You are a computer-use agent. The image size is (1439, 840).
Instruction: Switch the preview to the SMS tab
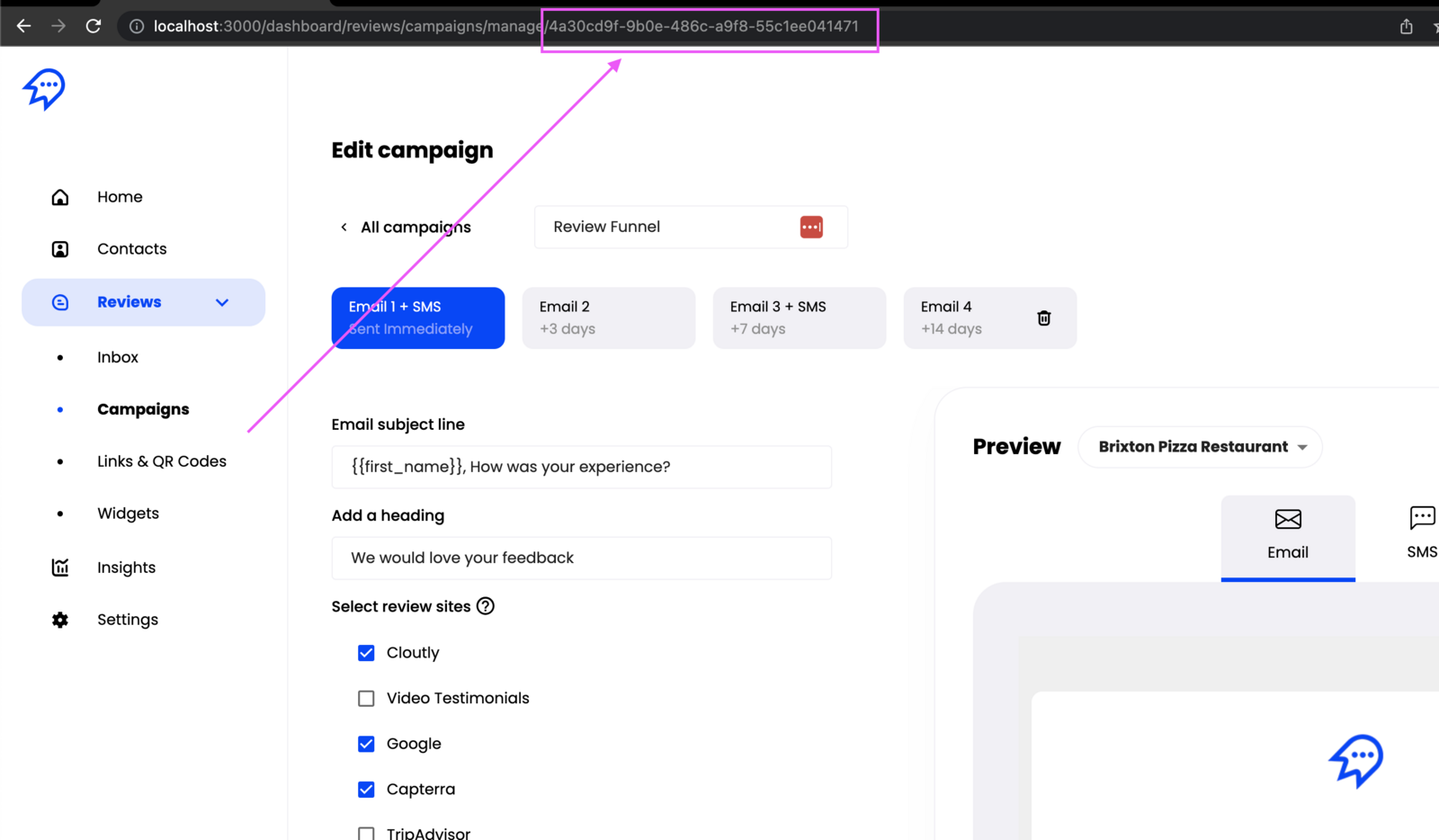point(1419,538)
